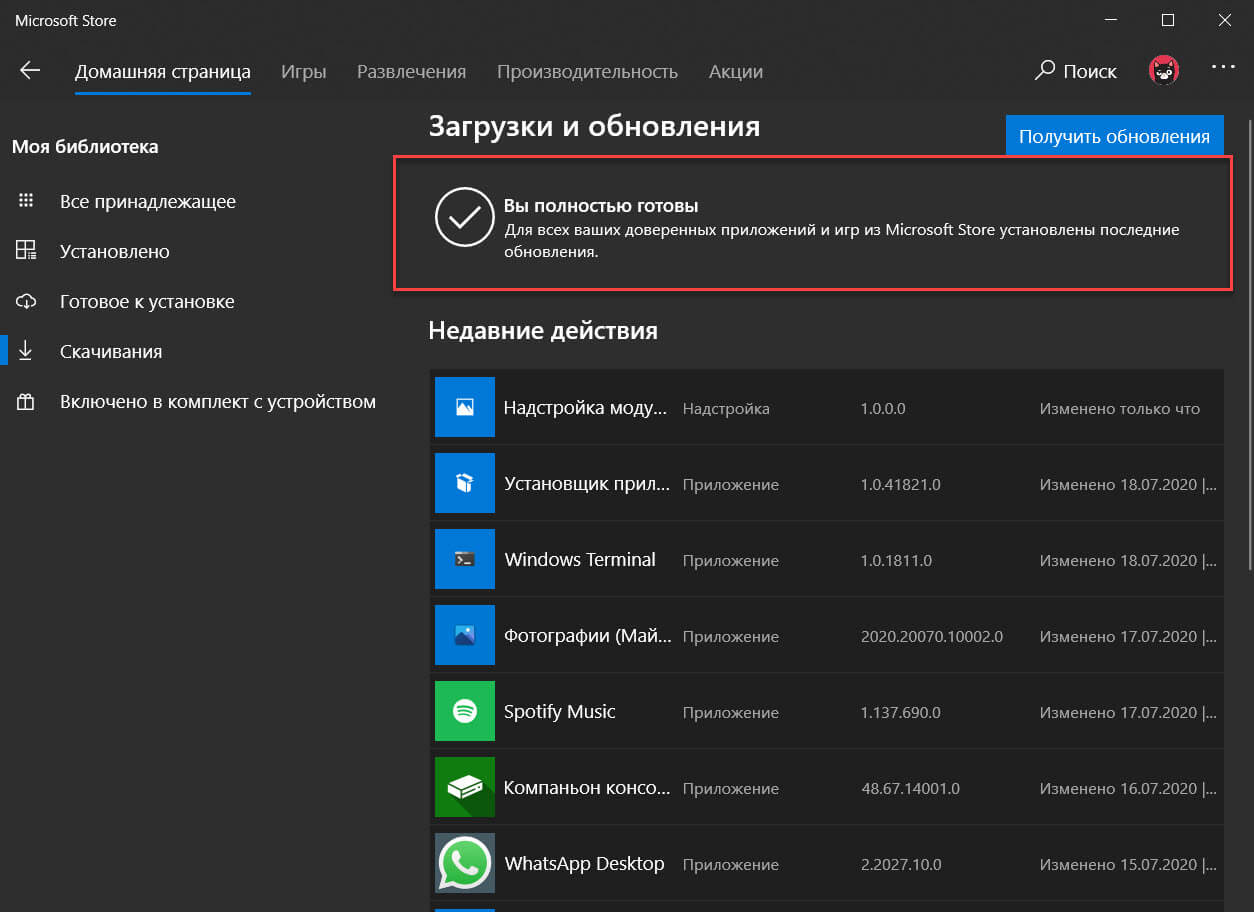Viewport: 1254px width, 912px height.
Task: Open the Производительность tab
Action: point(587,72)
